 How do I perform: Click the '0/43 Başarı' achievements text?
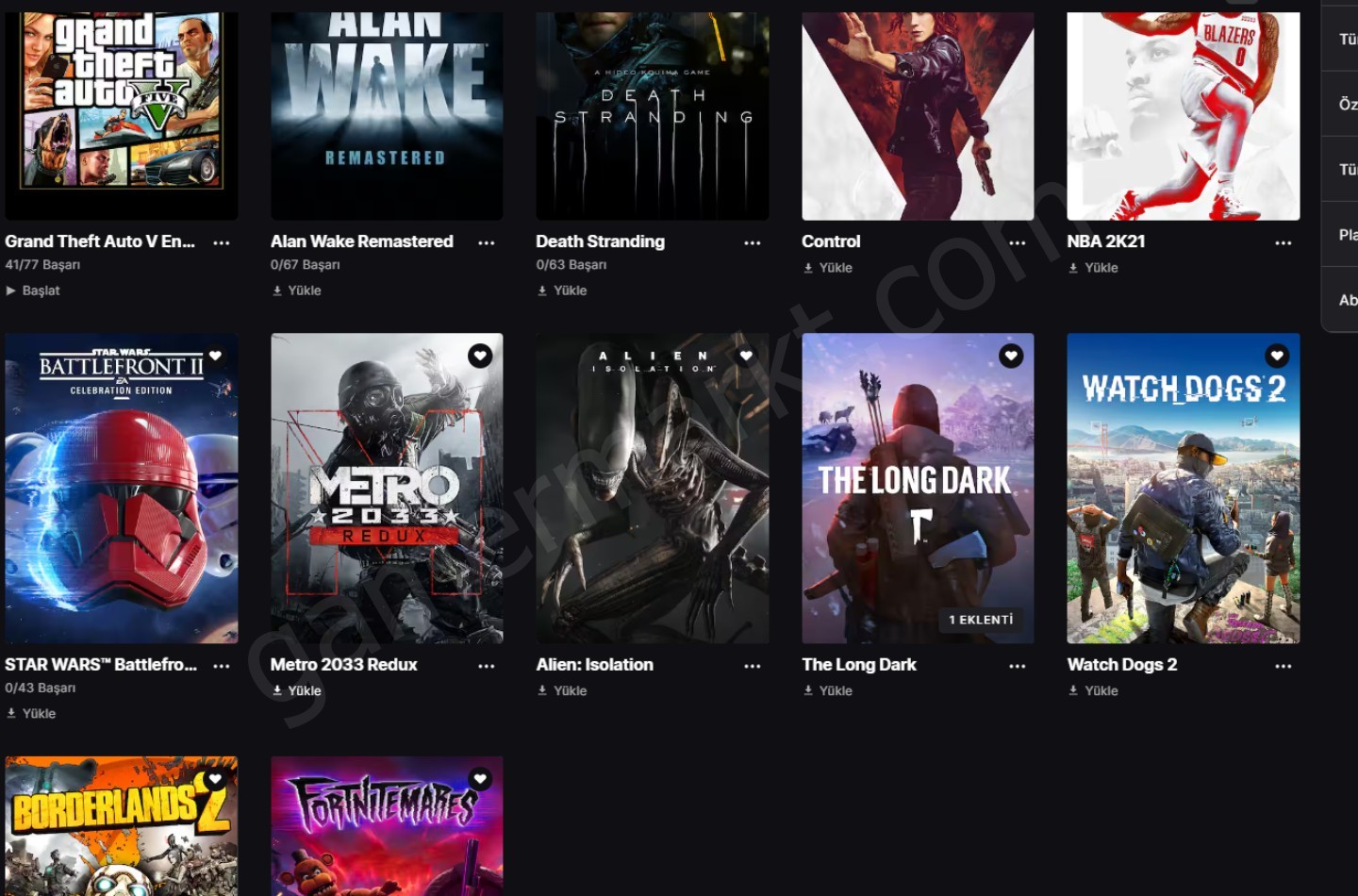pos(41,689)
